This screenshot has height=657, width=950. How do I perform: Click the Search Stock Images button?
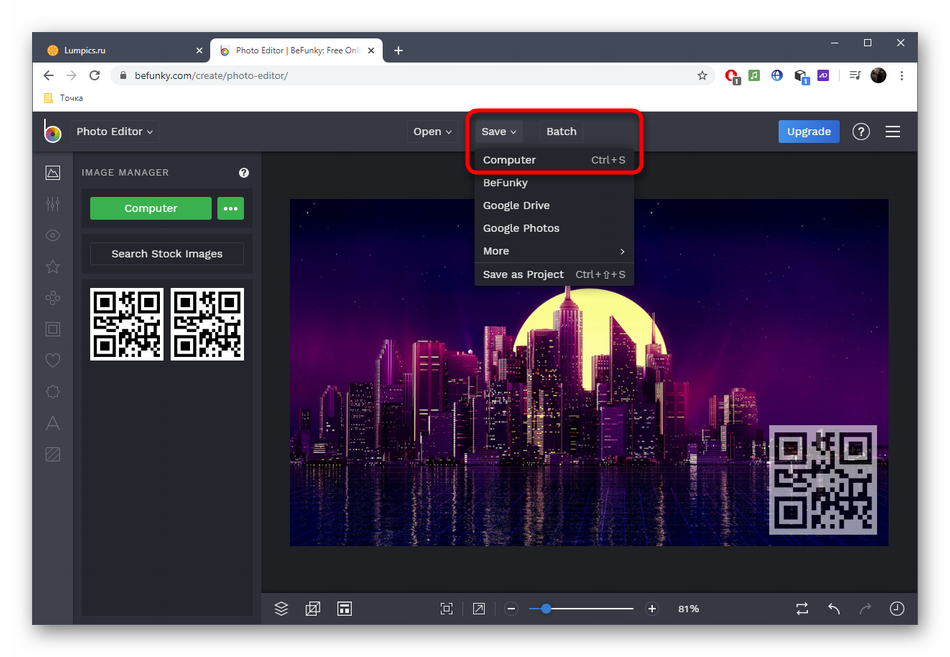click(167, 254)
